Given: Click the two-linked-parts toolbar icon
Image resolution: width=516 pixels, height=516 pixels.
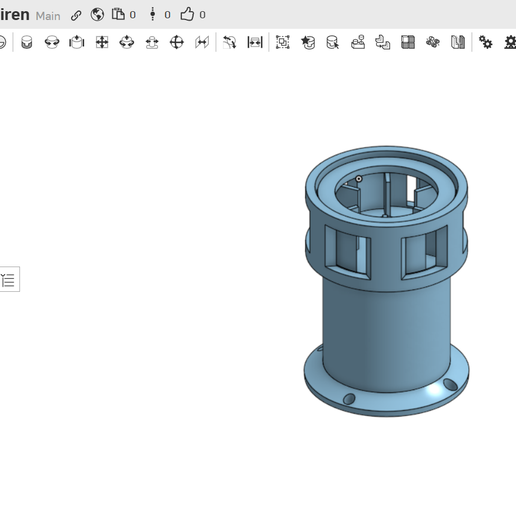Looking at the screenshot, I should [x=383, y=43].
